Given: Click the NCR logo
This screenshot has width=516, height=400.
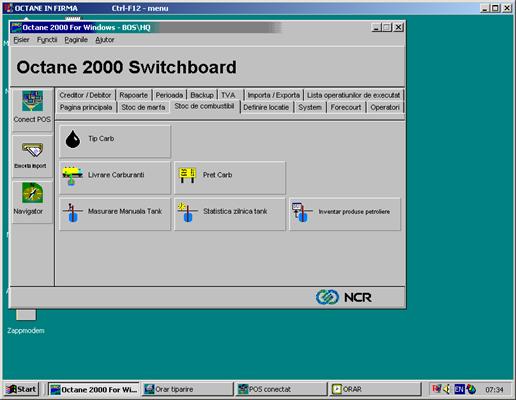Looking at the screenshot, I should (344, 297).
